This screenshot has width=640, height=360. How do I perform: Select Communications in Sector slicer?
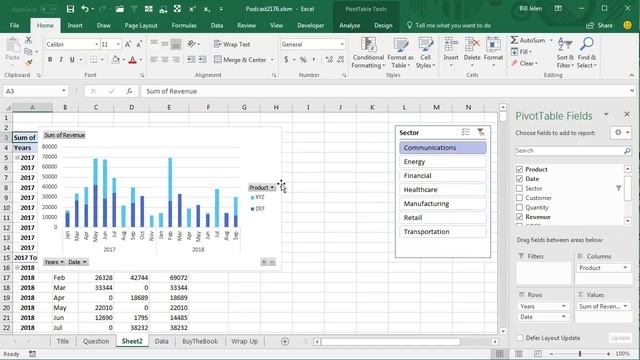point(443,148)
